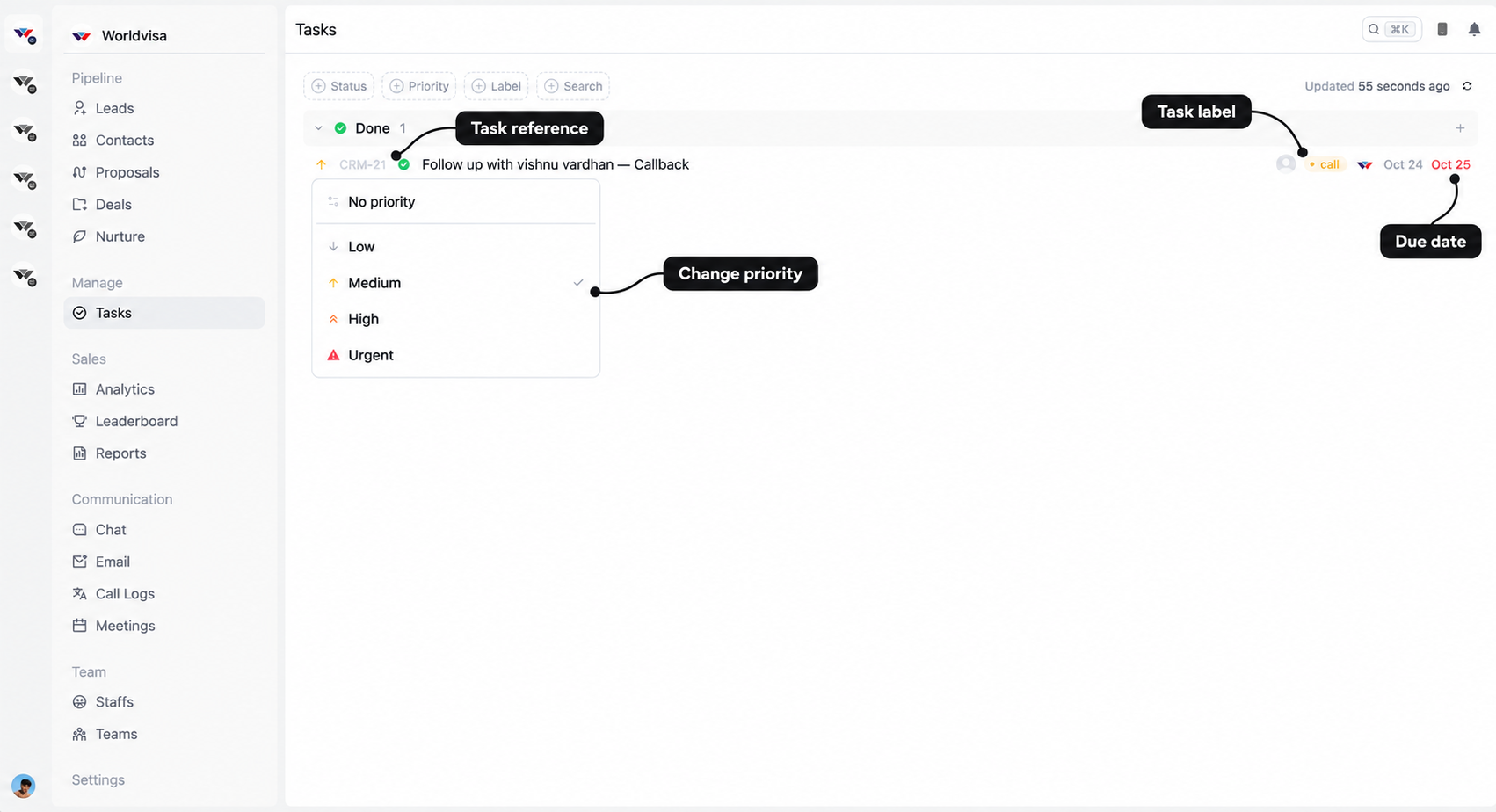Open task Follow up with vishnu vardhan
The height and width of the screenshot is (812, 1496).
[556, 164]
